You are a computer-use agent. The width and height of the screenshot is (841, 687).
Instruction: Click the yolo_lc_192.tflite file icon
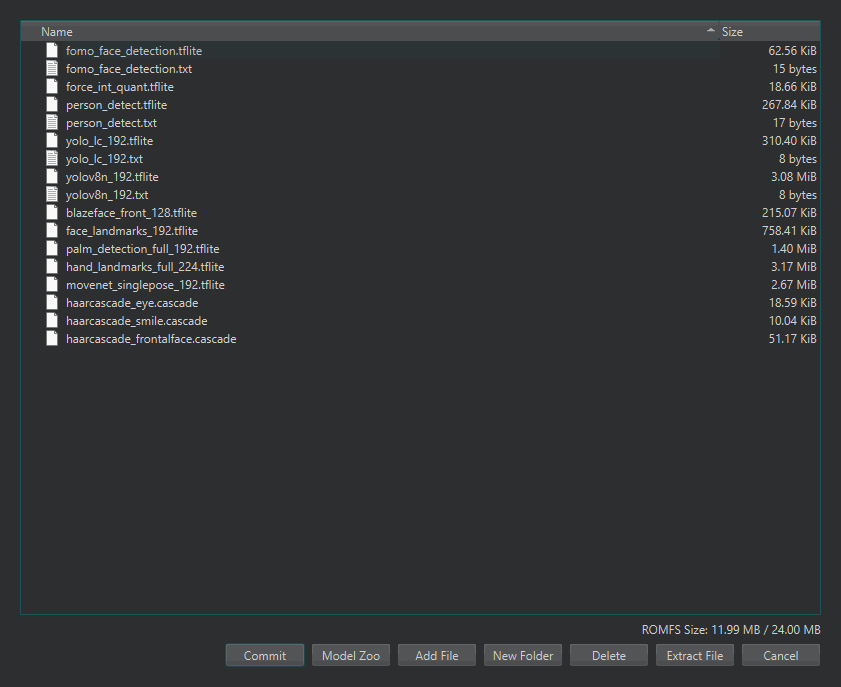52,141
